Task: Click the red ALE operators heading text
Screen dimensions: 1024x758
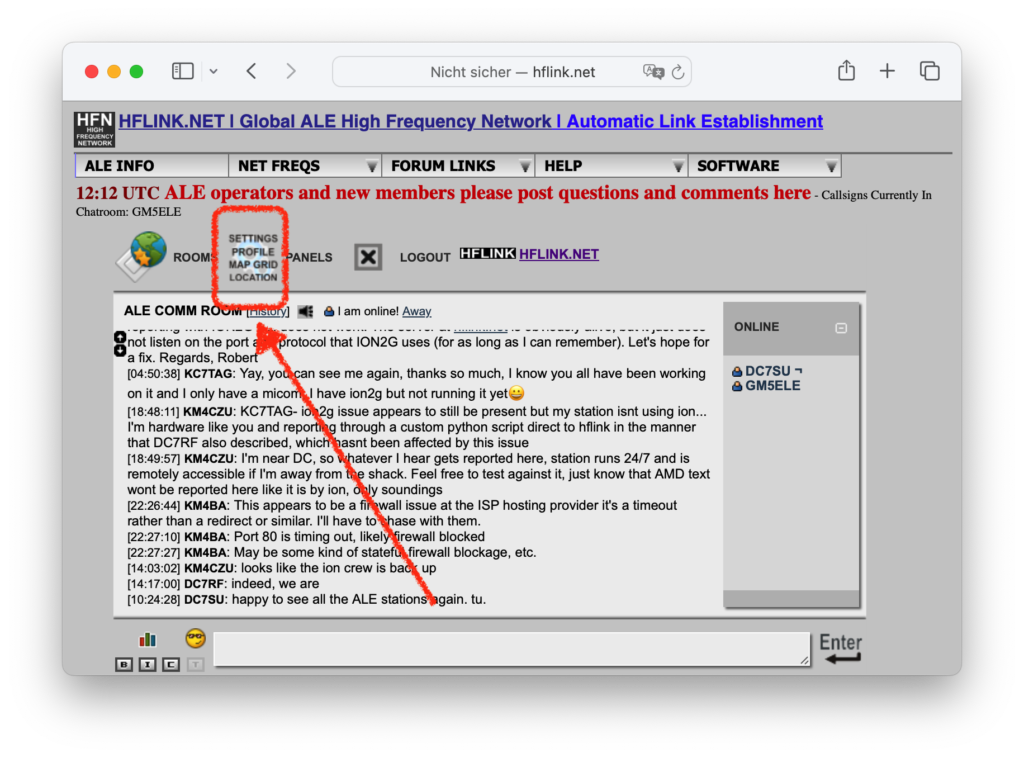Action: coord(487,193)
